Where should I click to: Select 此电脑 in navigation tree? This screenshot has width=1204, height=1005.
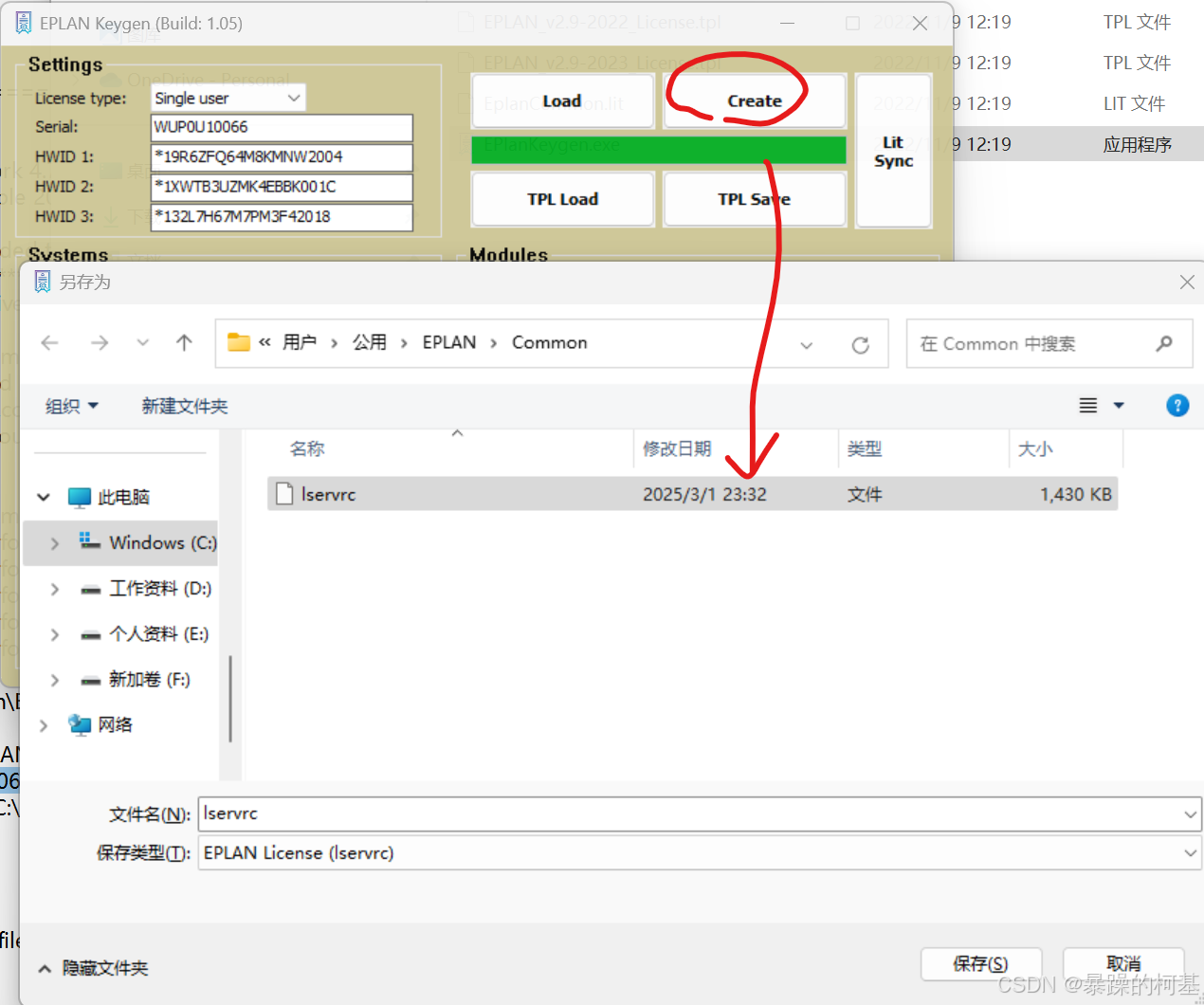point(123,497)
